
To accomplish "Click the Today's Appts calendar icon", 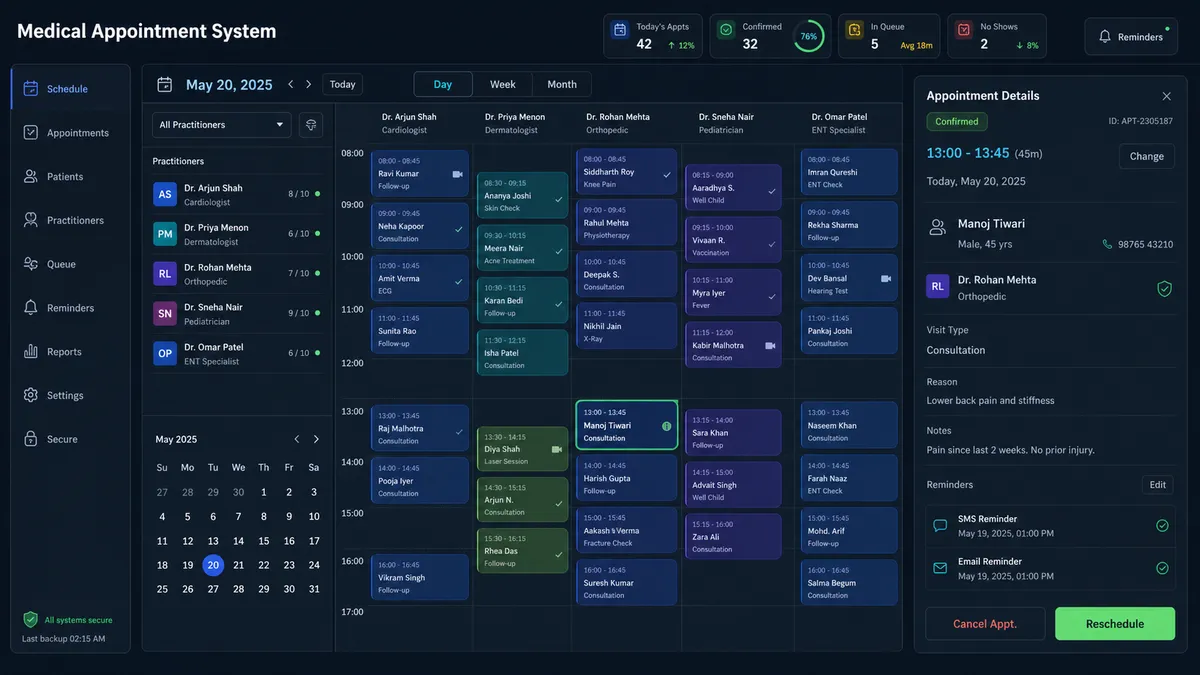I will [620, 30].
